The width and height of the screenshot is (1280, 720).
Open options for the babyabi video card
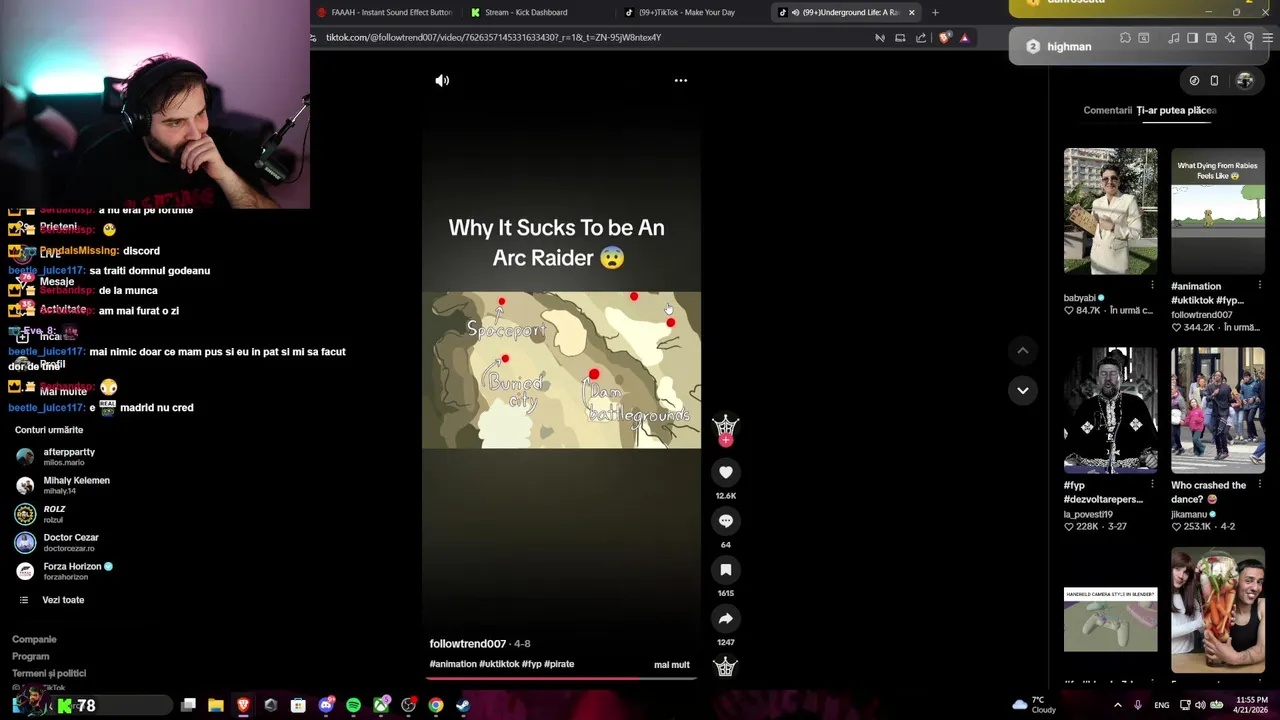pos(1152,285)
